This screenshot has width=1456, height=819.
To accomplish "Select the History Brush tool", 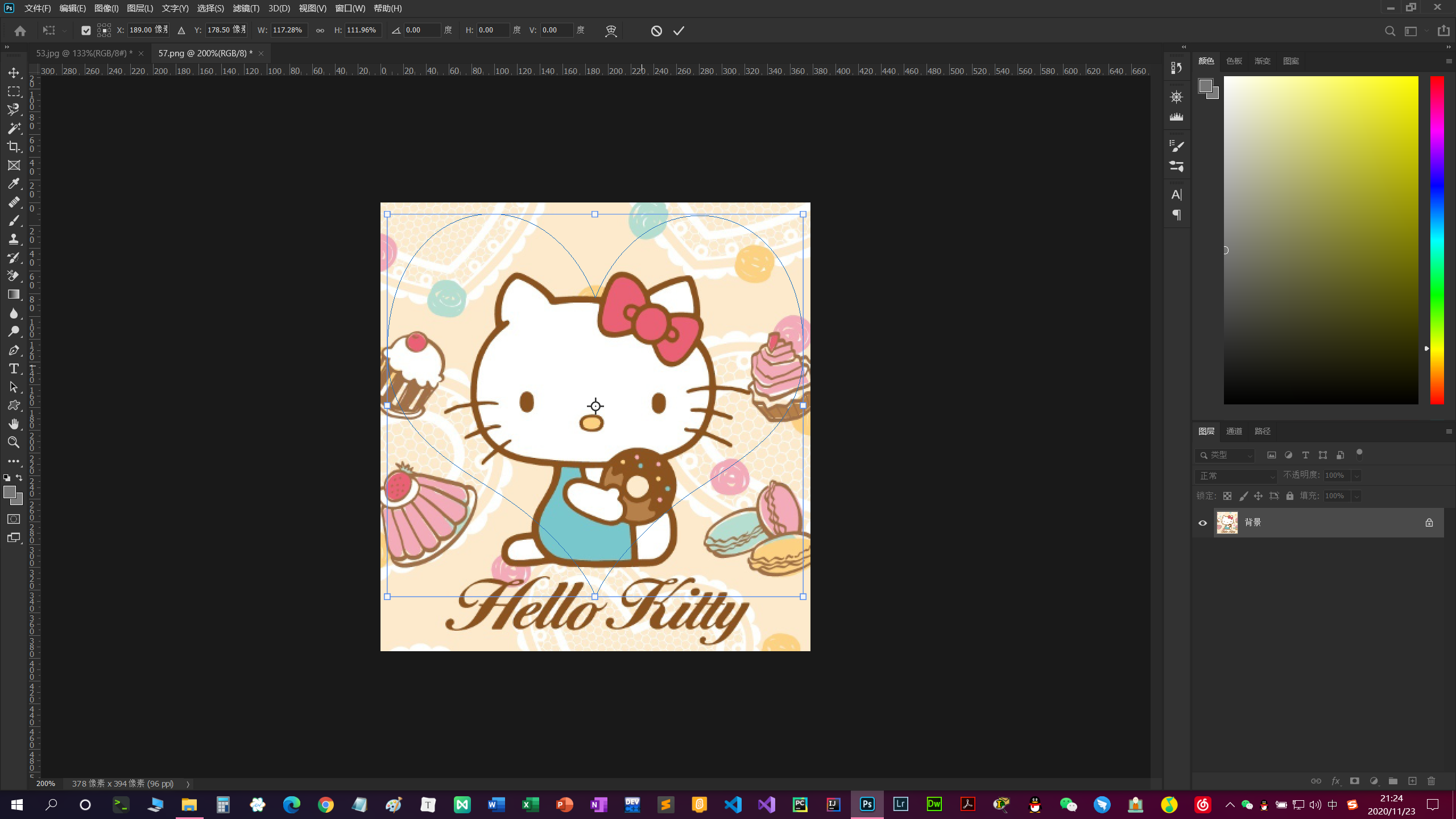I will click(x=14, y=258).
